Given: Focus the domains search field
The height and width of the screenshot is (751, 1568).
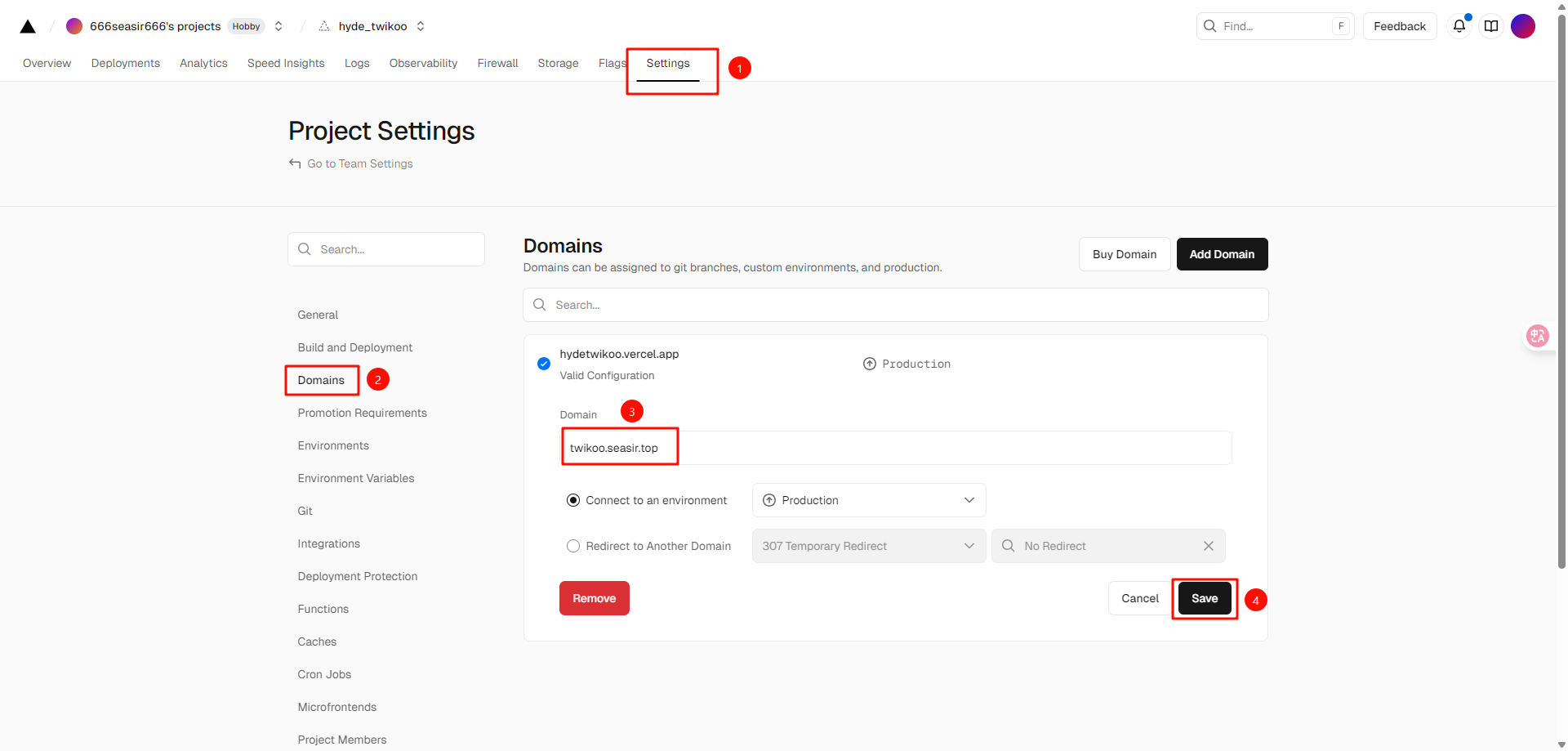Looking at the screenshot, I should pyautogui.click(x=896, y=305).
